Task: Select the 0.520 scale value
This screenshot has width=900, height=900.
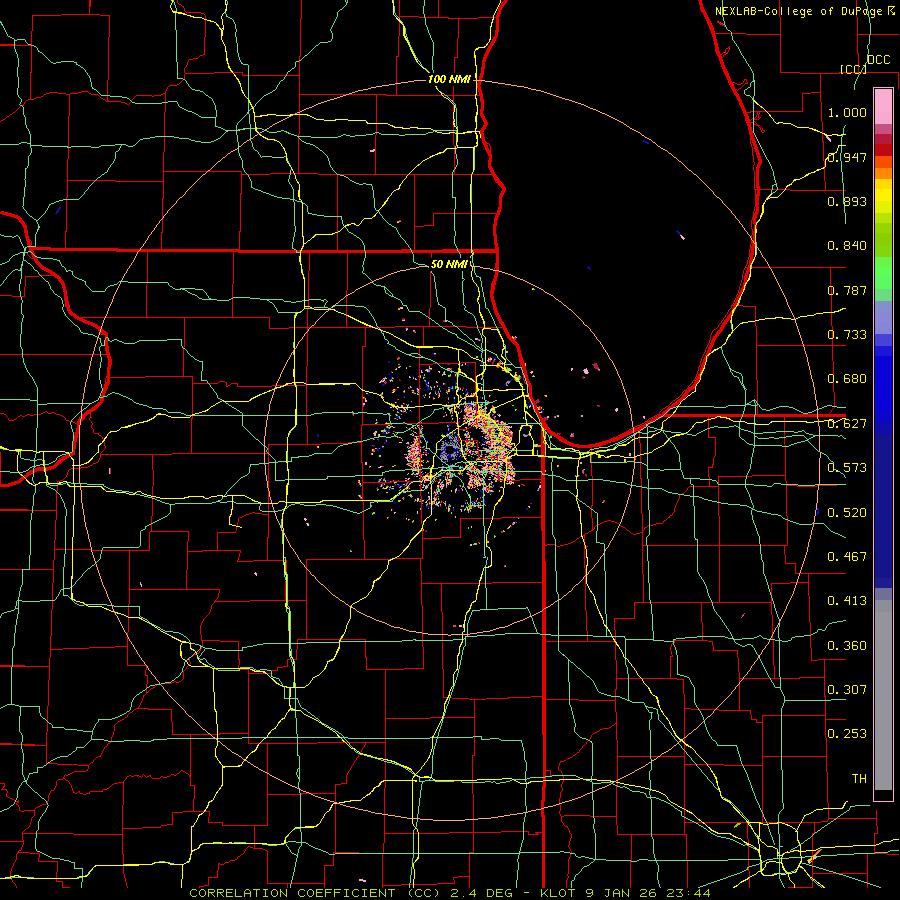Action: coord(847,513)
